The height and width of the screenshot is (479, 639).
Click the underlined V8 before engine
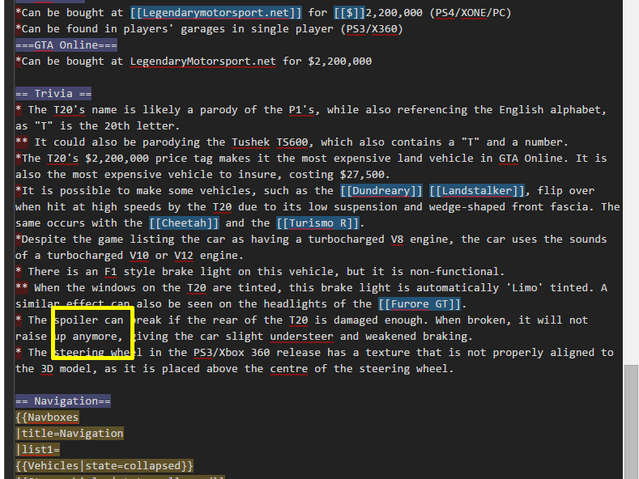pyautogui.click(x=397, y=239)
